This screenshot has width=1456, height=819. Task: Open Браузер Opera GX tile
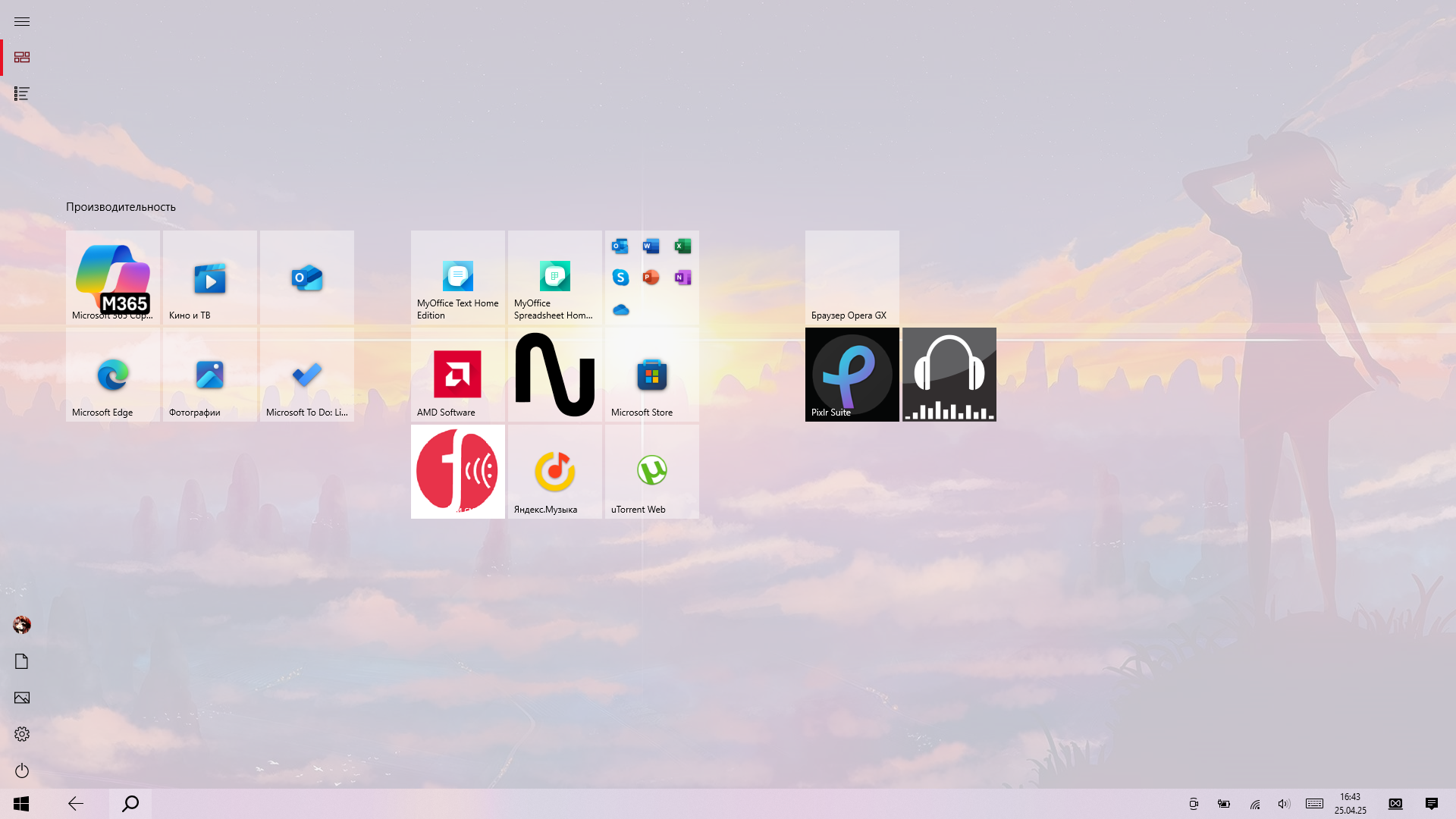point(852,278)
